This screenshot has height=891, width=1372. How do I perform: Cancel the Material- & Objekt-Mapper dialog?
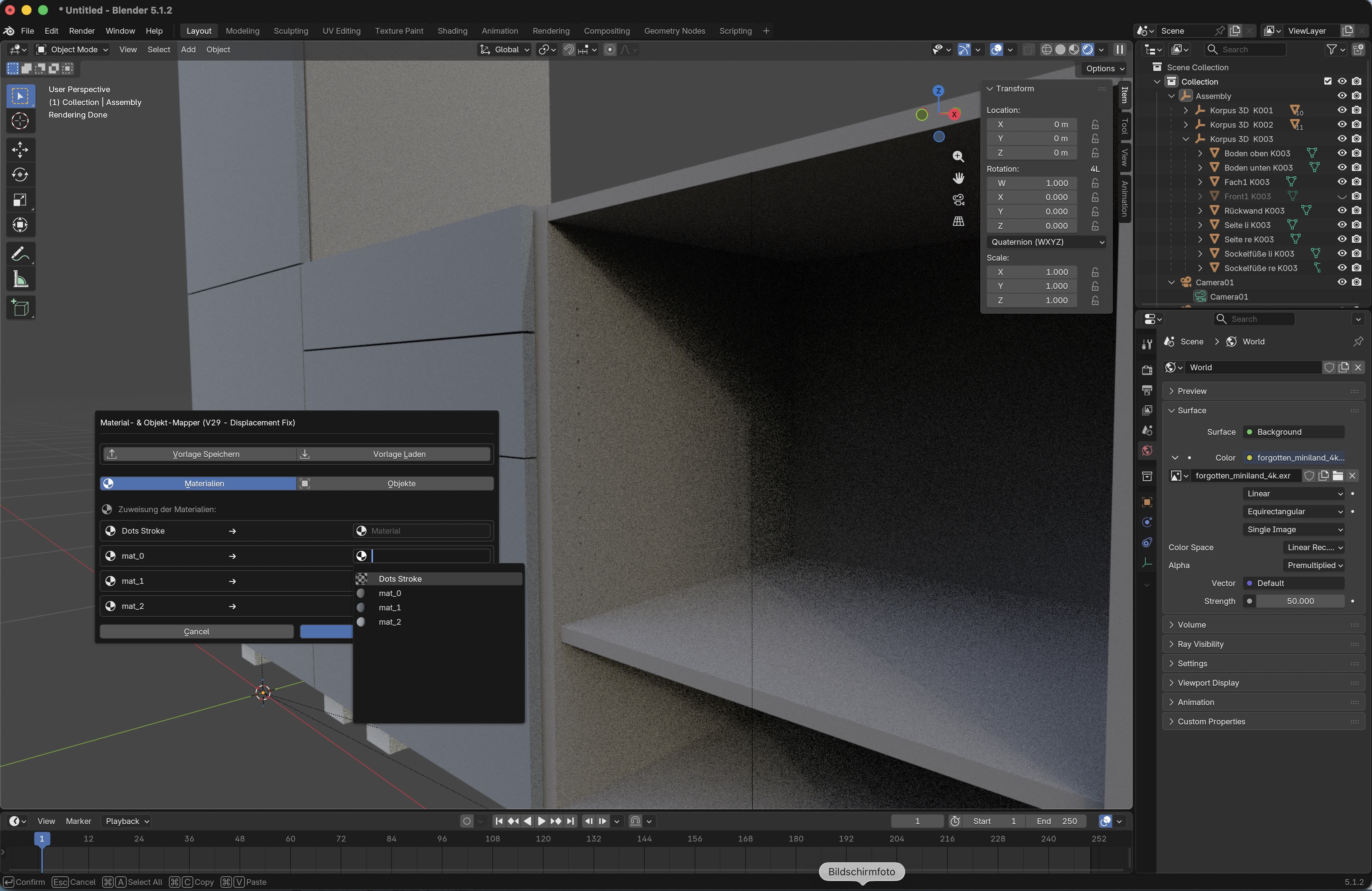[197, 632]
